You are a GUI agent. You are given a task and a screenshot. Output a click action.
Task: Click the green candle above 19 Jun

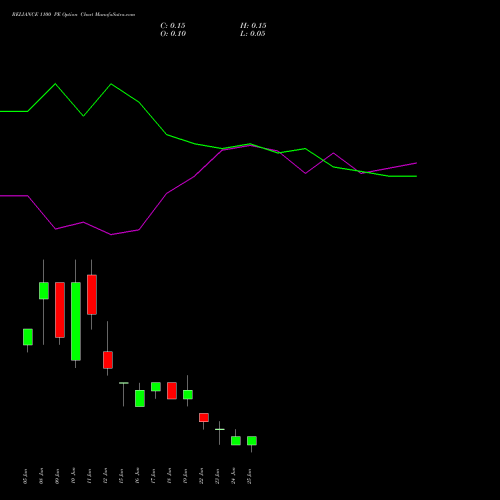tap(188, 395)
